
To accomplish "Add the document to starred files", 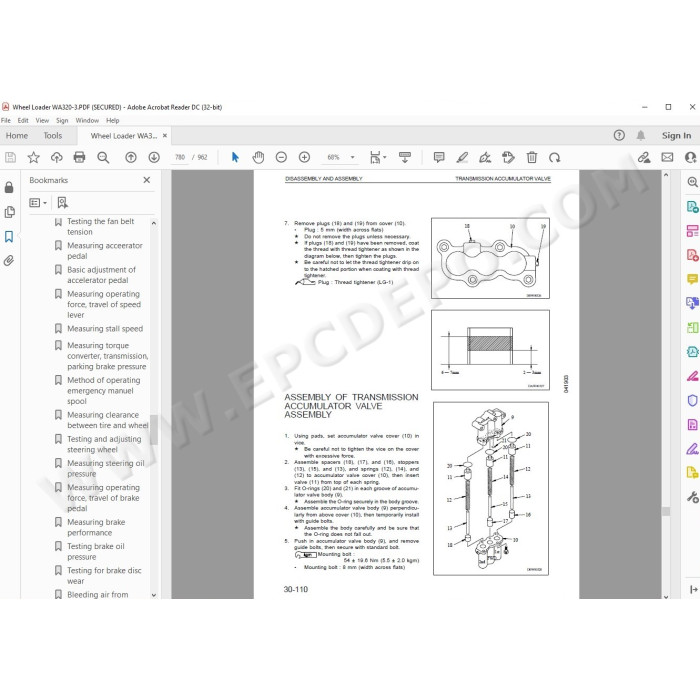I will point(33,157).
